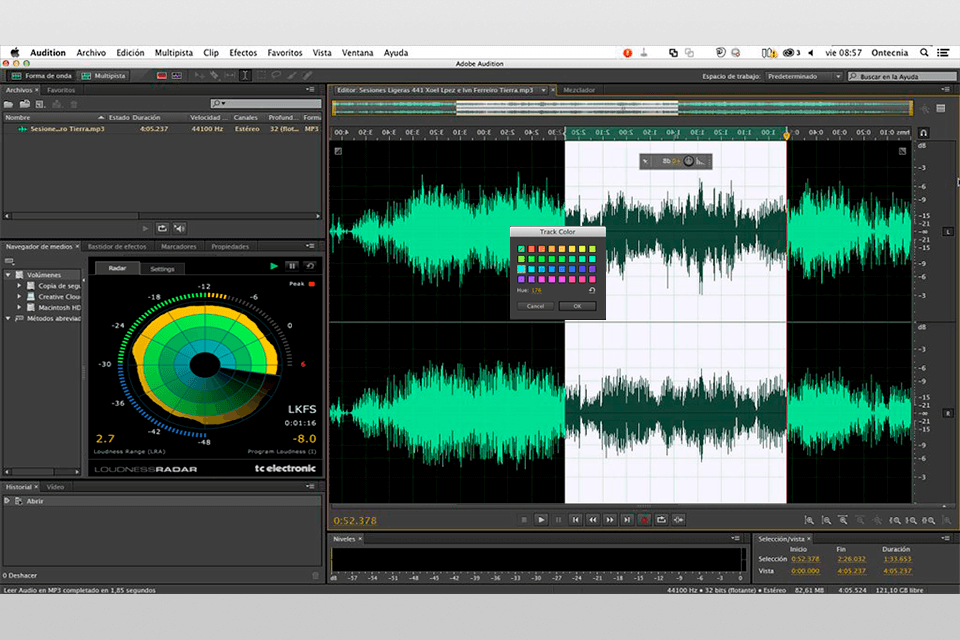Image resolution: width=960 pixels, height=640 pixels.
Task: Click the Spectral Frequency Display icon in toolbar
Action: tap(161, 76)
